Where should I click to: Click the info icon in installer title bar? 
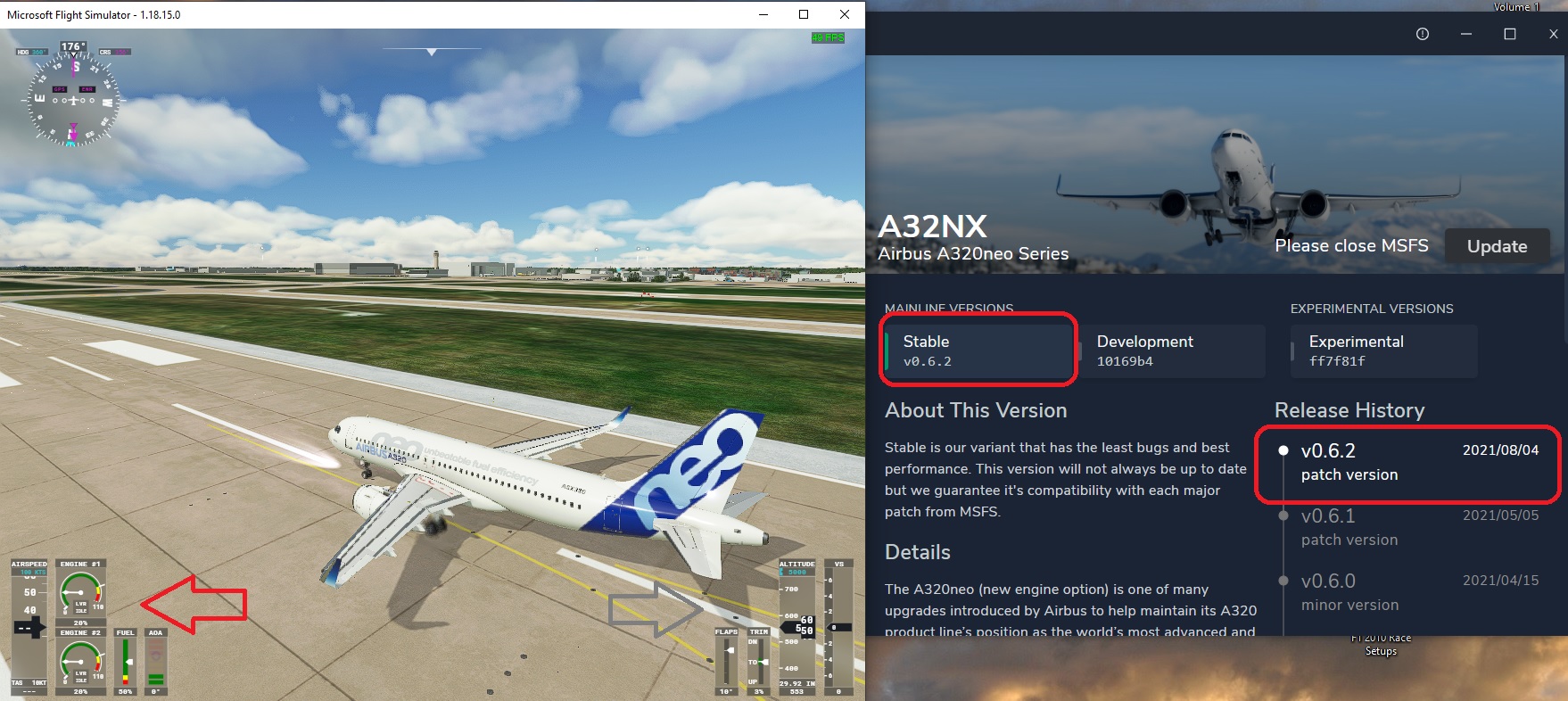coord(1423,34)
